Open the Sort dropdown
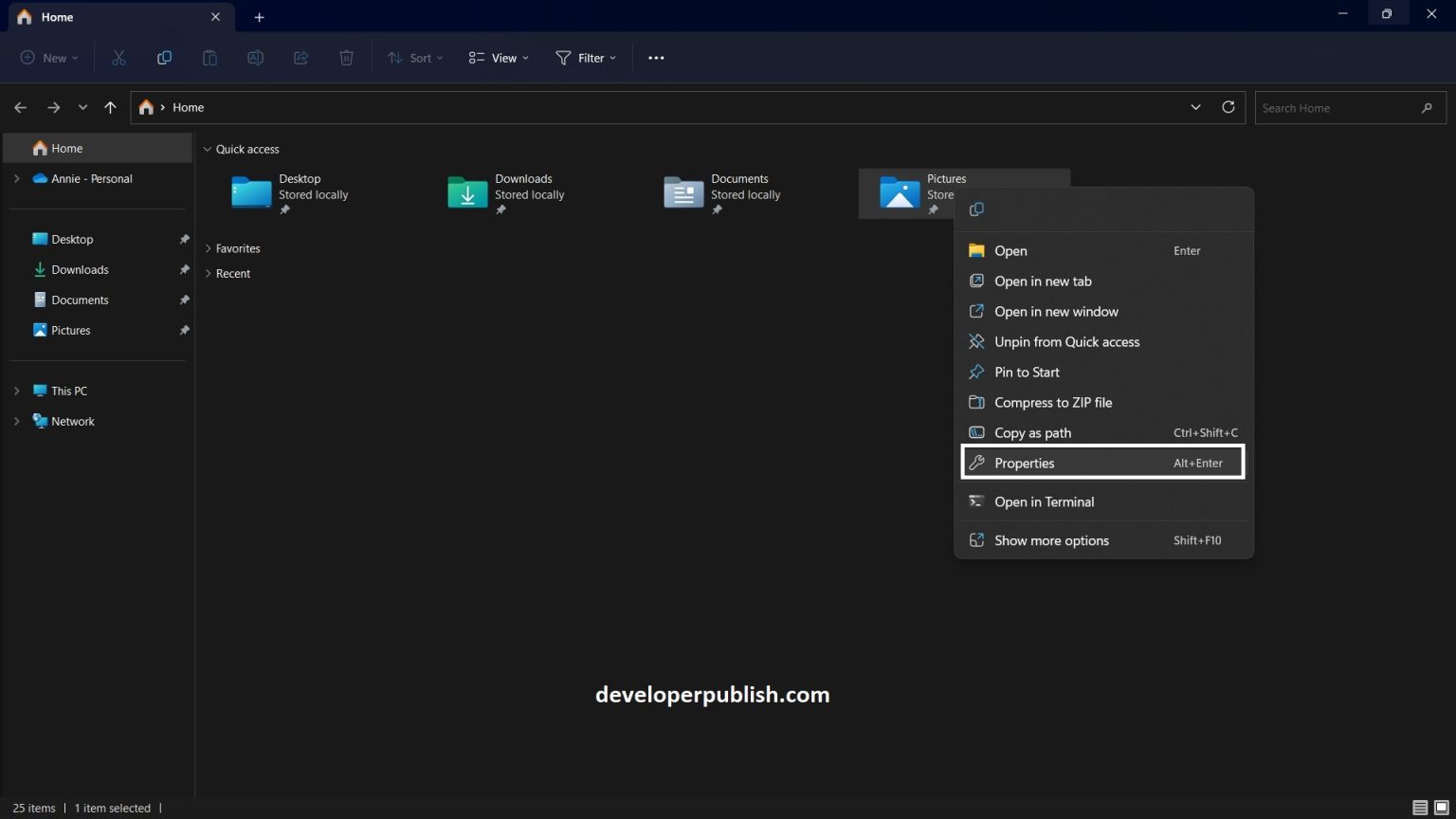The height and width of the screenshot is (819, 1456). [x=414, y=58]
